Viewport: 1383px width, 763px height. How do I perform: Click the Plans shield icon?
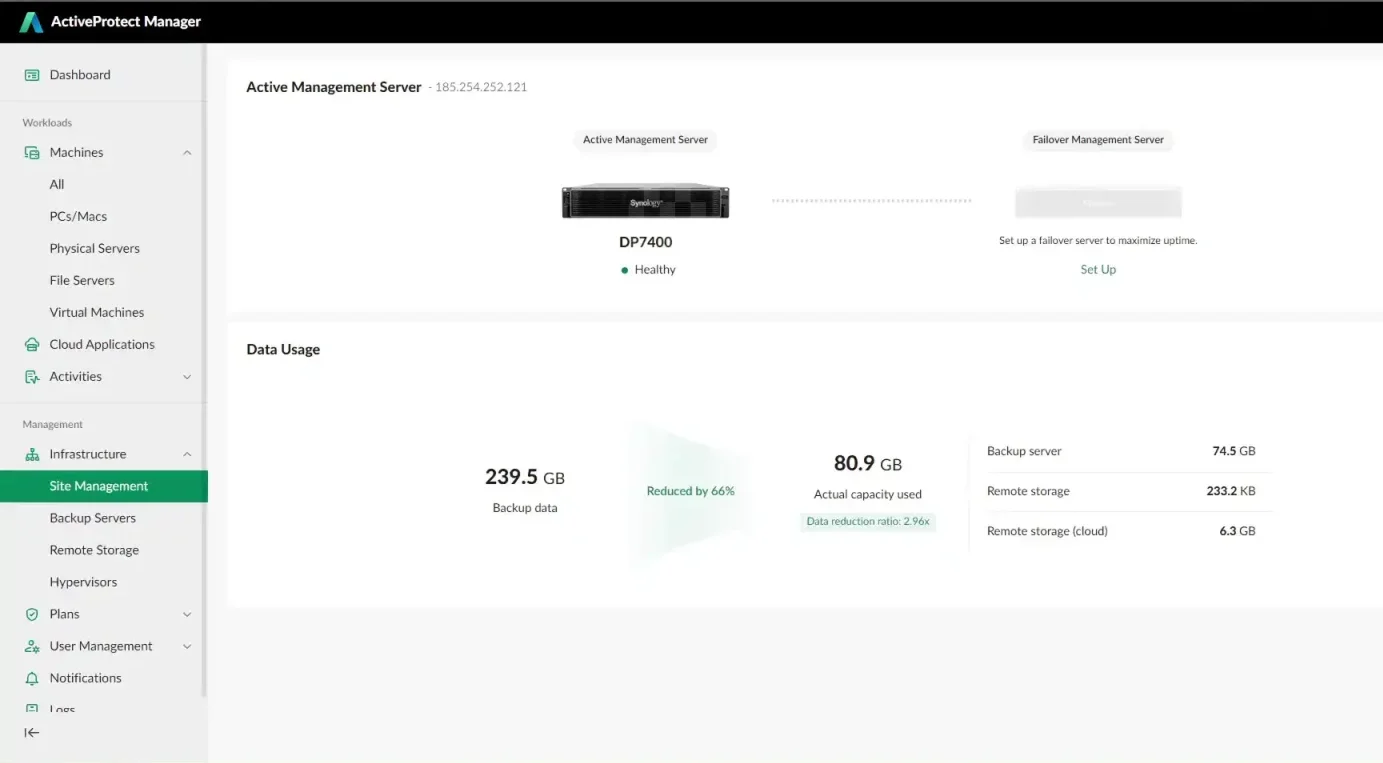32,615
